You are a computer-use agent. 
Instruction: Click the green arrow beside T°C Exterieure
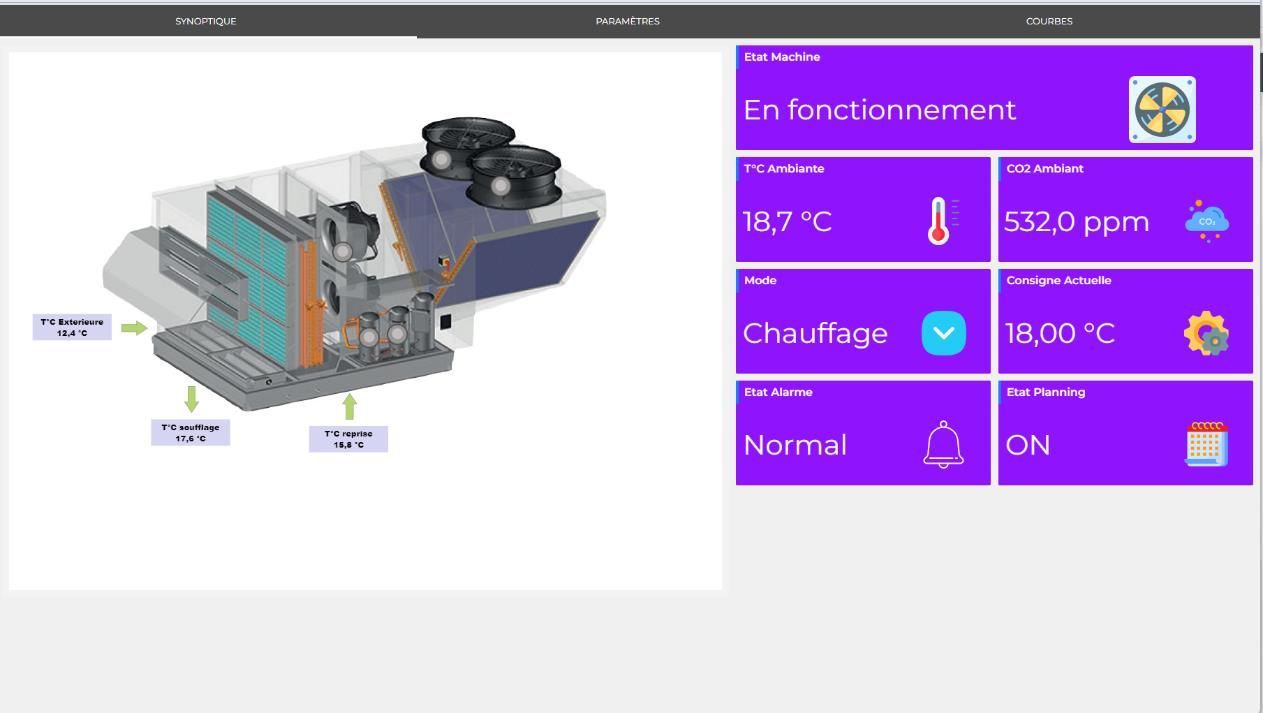pos(134,327)
